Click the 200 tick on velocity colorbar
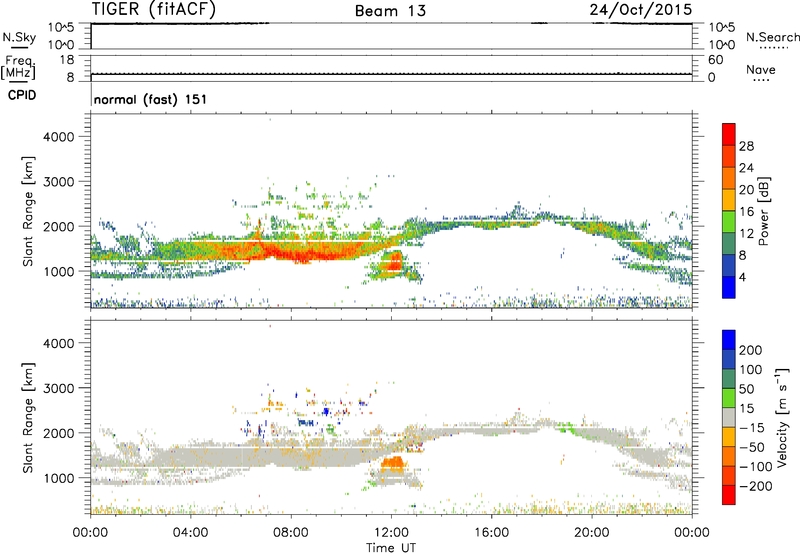Screen dimensions: 800x554 click(751, 350)
